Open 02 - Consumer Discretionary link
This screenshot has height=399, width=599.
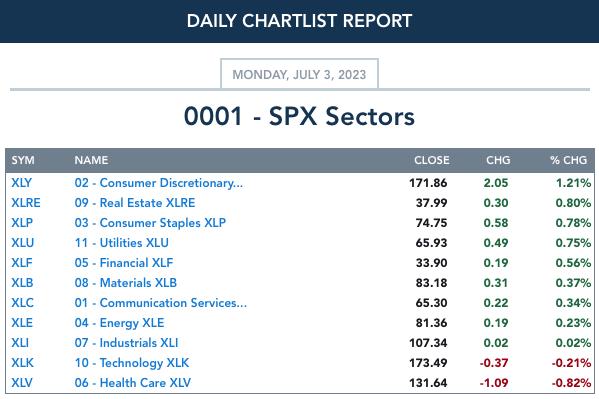[159, 183]
